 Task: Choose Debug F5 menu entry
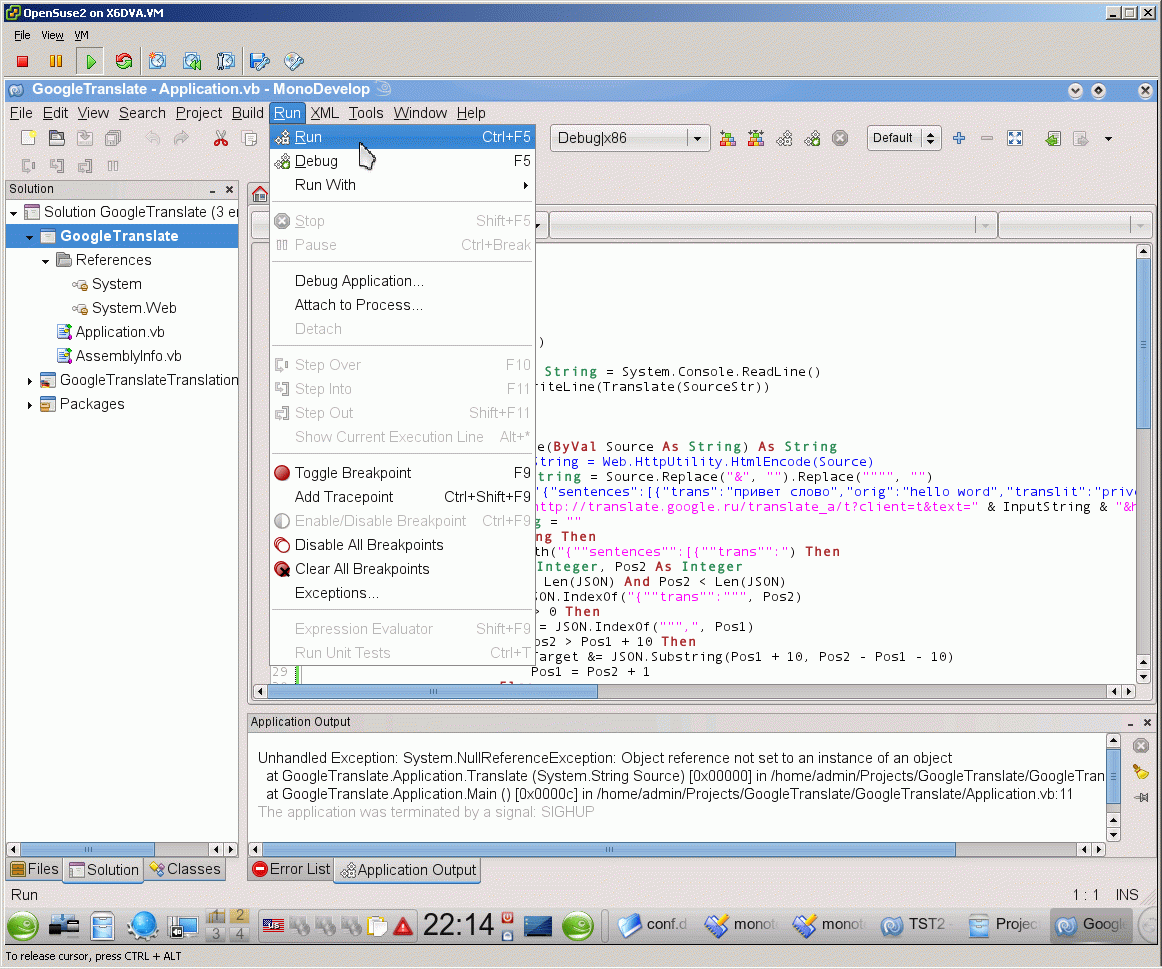(x=402, y=161)
